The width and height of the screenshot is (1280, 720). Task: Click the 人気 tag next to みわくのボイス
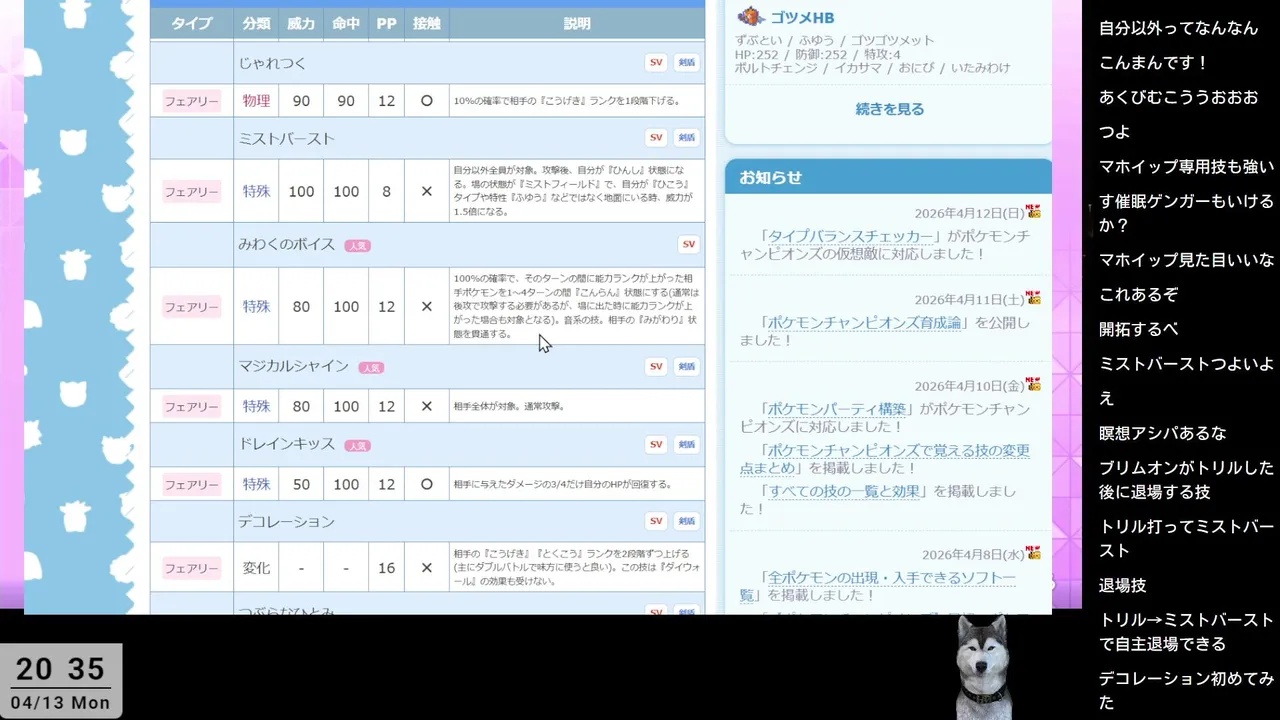click(358, 246)
